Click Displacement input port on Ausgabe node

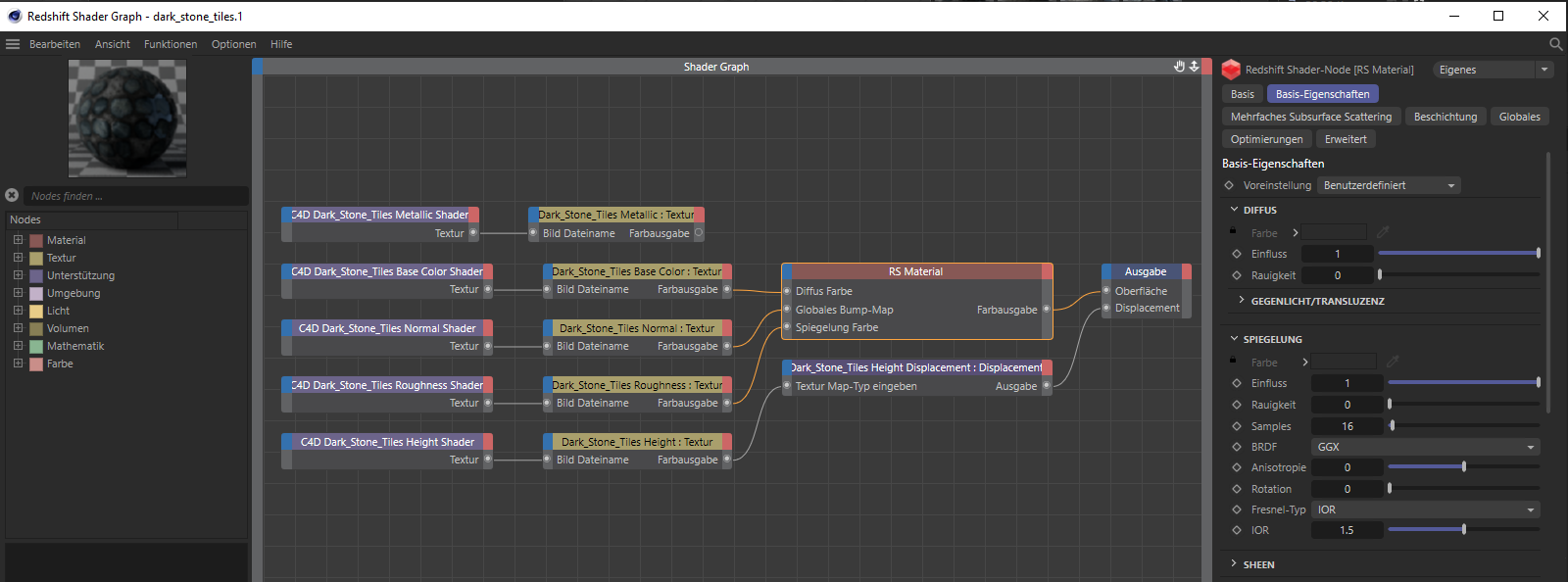1106,308
